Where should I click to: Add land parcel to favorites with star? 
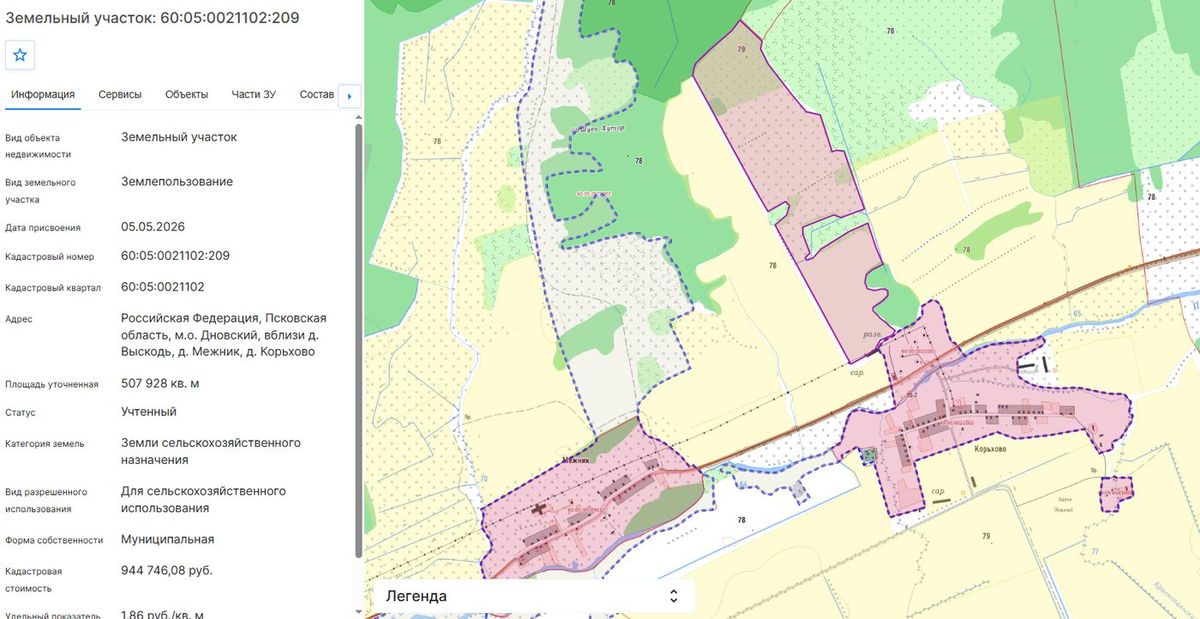(20, 54)
